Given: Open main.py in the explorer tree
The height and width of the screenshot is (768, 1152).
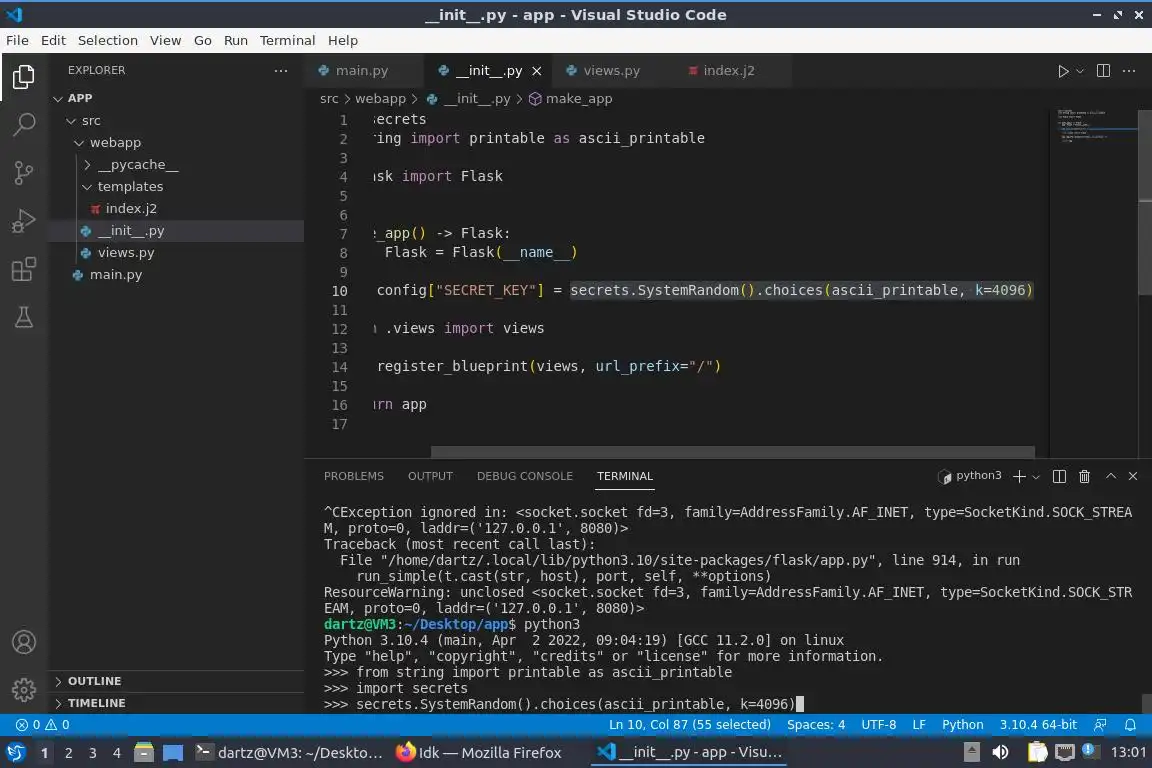Looking at the screenshot, I should (176, 274).
